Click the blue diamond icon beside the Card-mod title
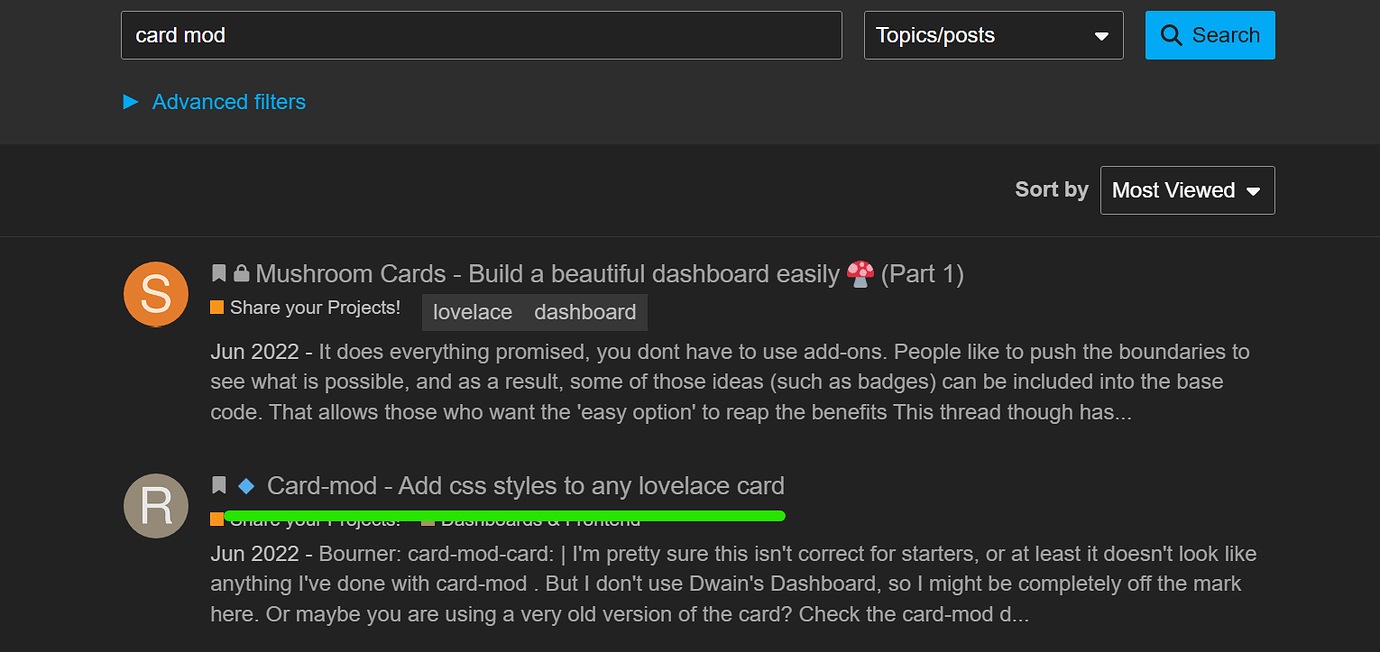Screen dimensions: 1380x652 click(245, 485)
